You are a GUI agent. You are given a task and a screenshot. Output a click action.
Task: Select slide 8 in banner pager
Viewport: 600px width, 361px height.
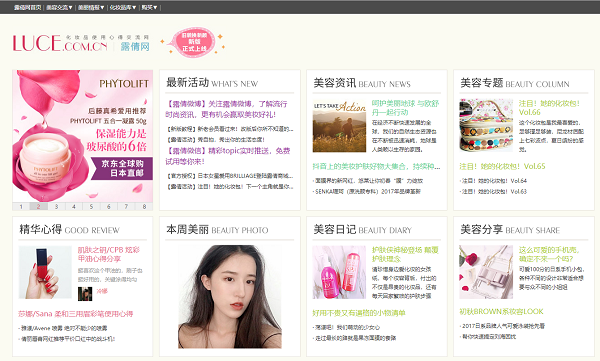(144, 206)
